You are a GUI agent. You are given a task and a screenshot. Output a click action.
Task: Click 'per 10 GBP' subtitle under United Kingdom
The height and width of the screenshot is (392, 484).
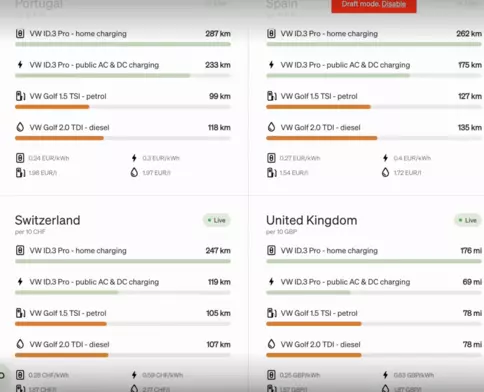pos(281,232)
